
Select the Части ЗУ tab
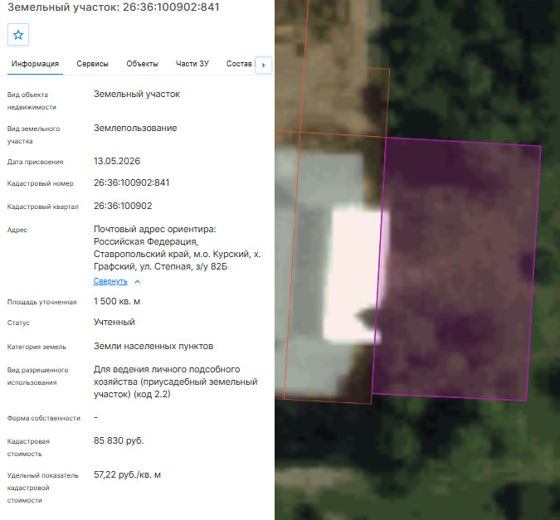pyautogui.click(x=192, y=64)
